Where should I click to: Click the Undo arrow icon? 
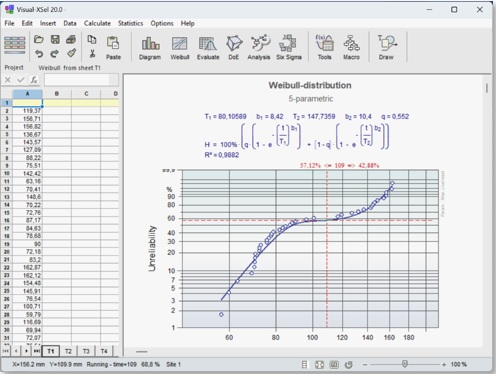pyautogui.click(x=39, y=53)
